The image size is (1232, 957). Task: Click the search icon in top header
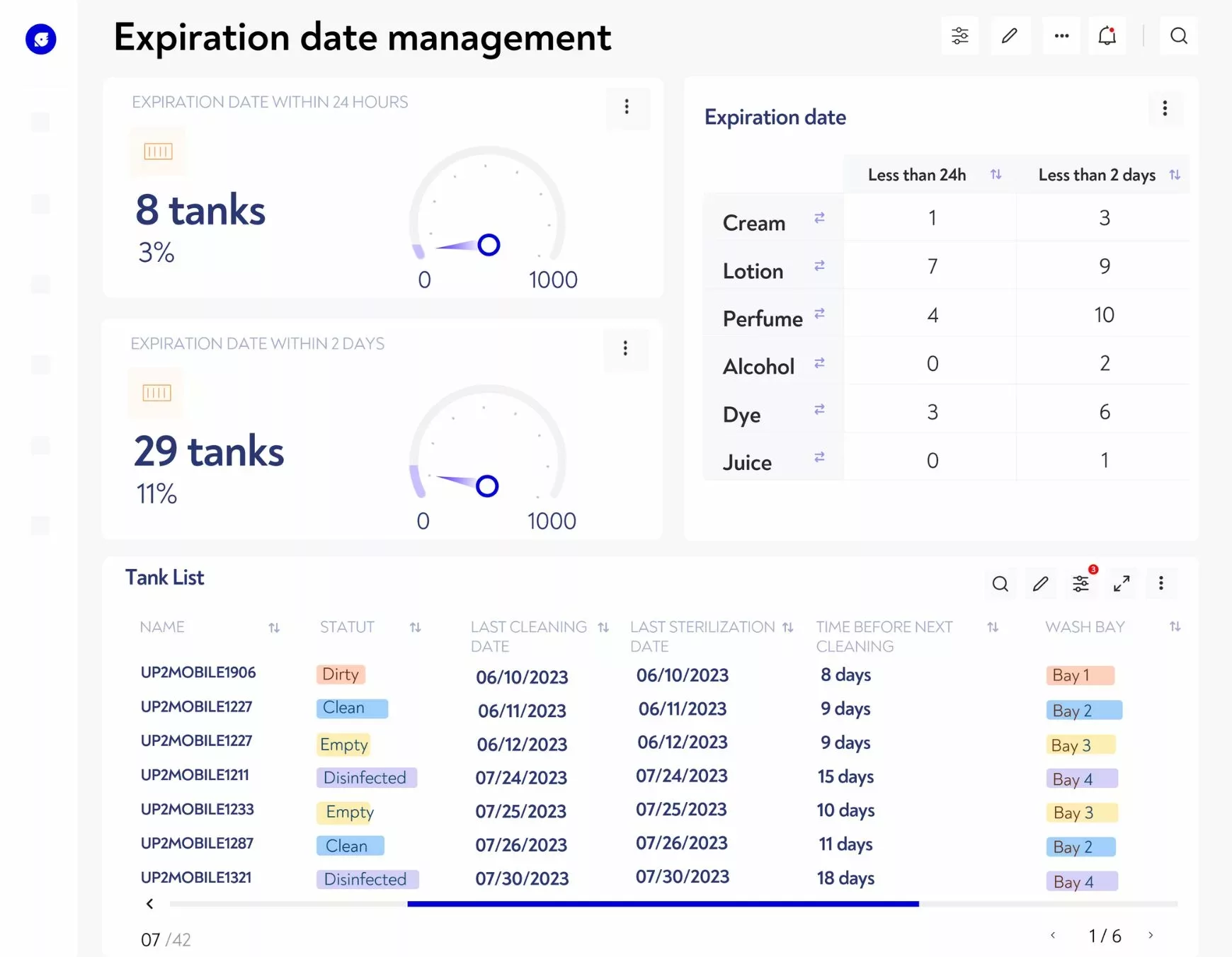point(1178,36)
